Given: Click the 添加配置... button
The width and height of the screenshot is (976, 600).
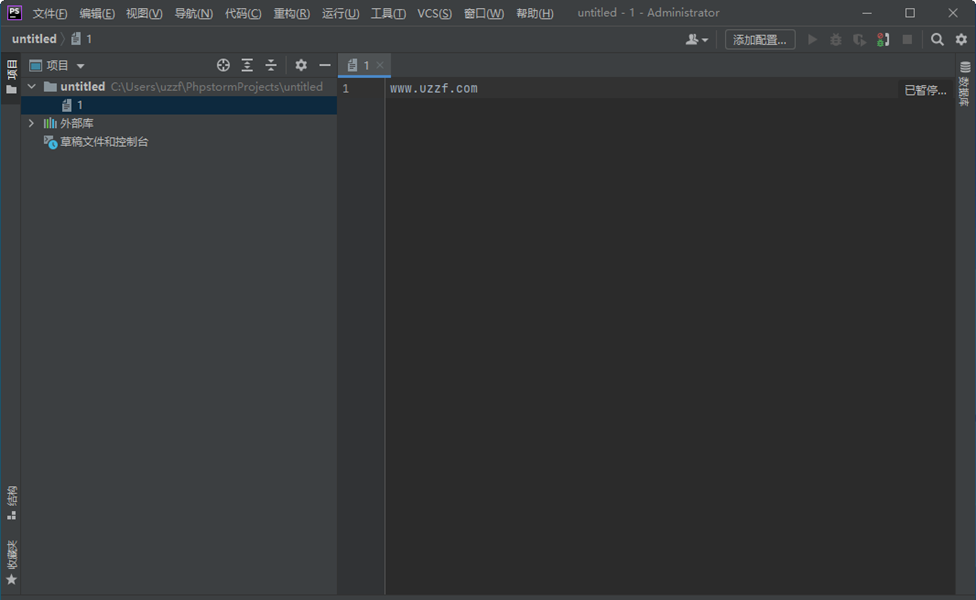Looking at the screenshot, I should point(760,39).
